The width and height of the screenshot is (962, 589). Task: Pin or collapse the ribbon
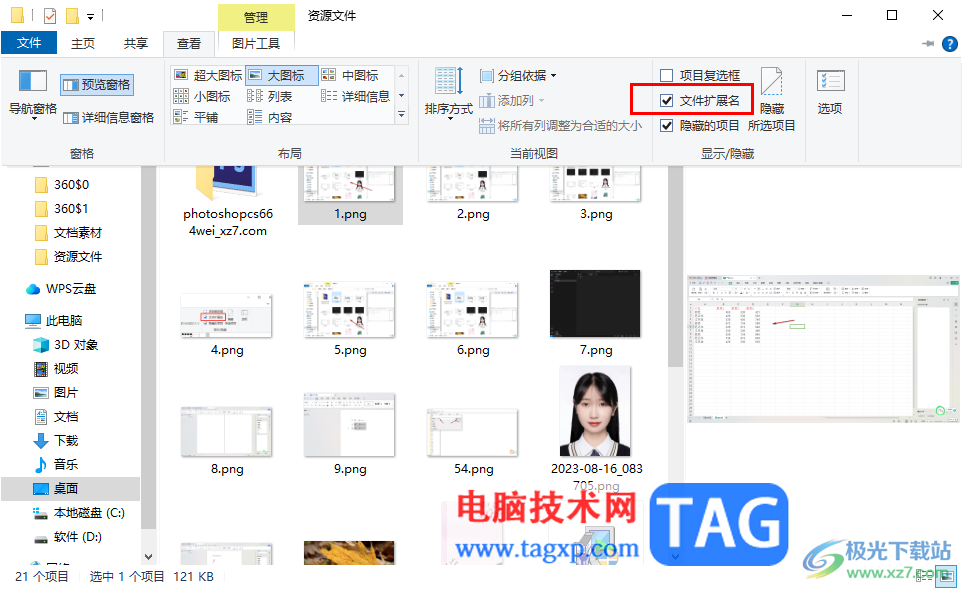928,44
